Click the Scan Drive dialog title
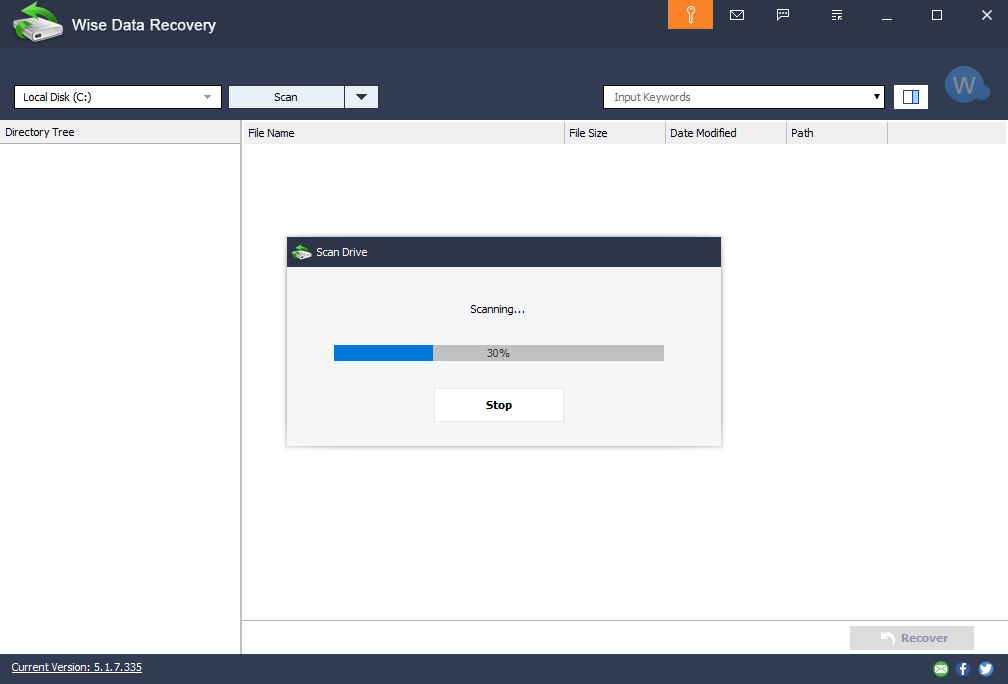The height and width of the screenshot is (684, 1008). 341,252
